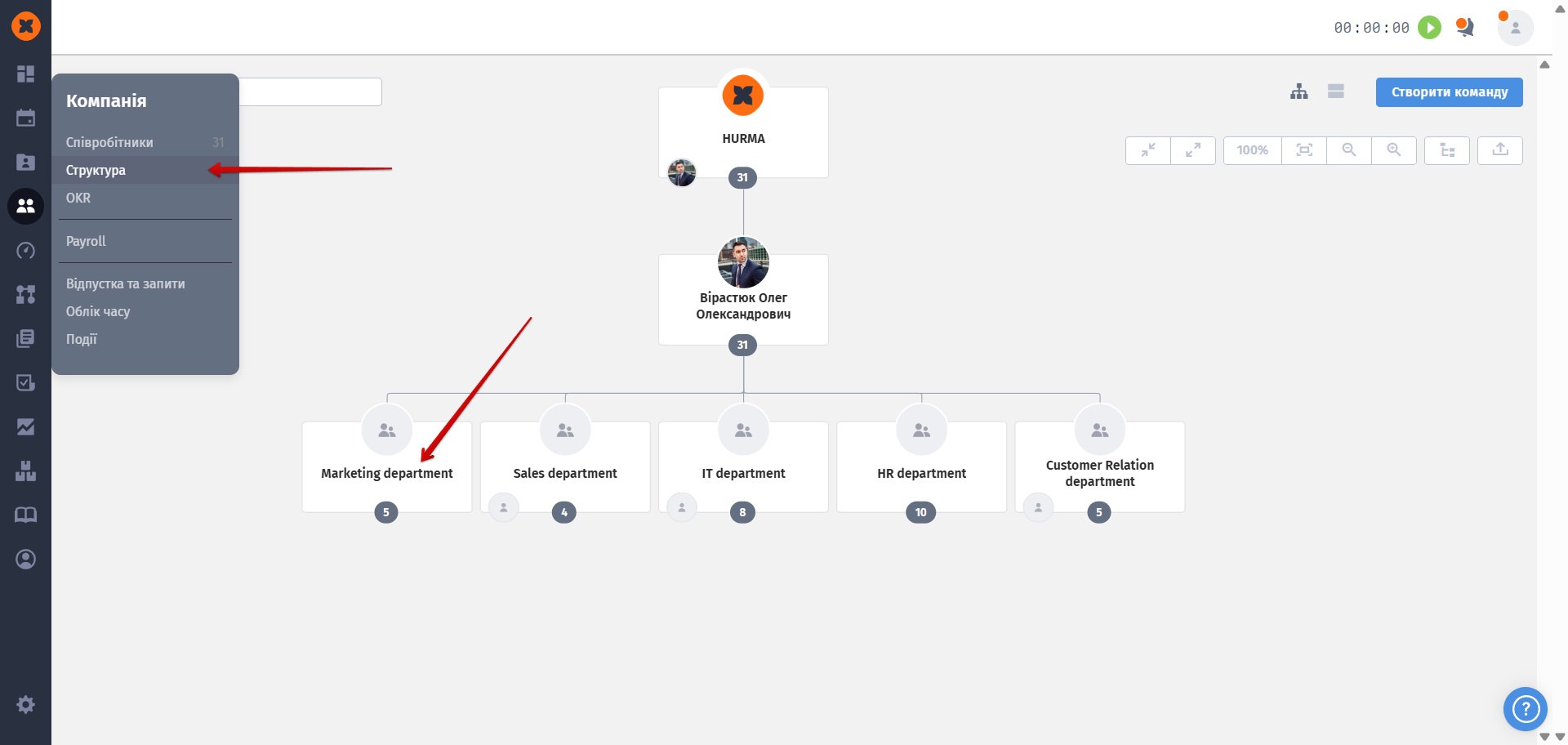Screen dimensions: 1568x745
Task: Click the zoom in magnifier icon
Action: (1394, 150)
